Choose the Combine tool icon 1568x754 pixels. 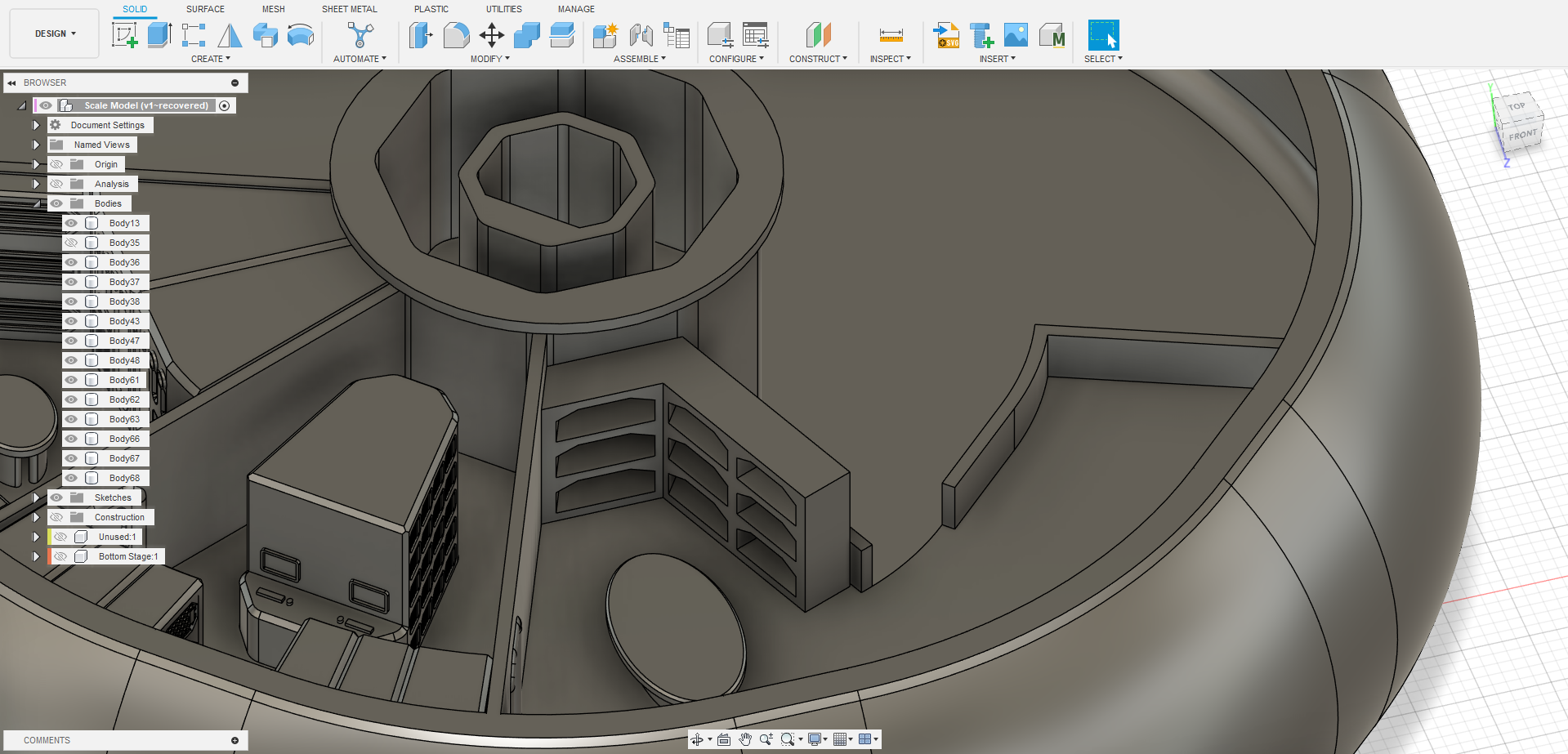(x=527, y=35)
